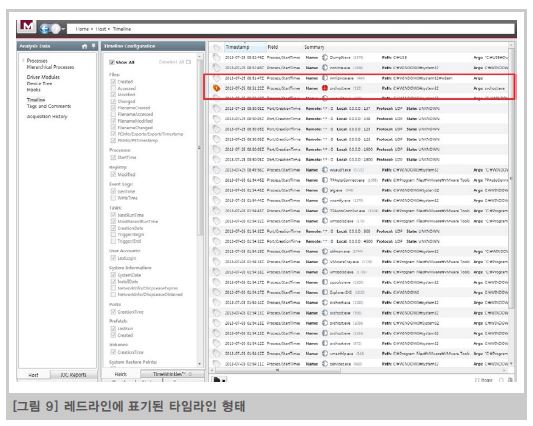Go back with the blue arrow button

pos(45,29)
